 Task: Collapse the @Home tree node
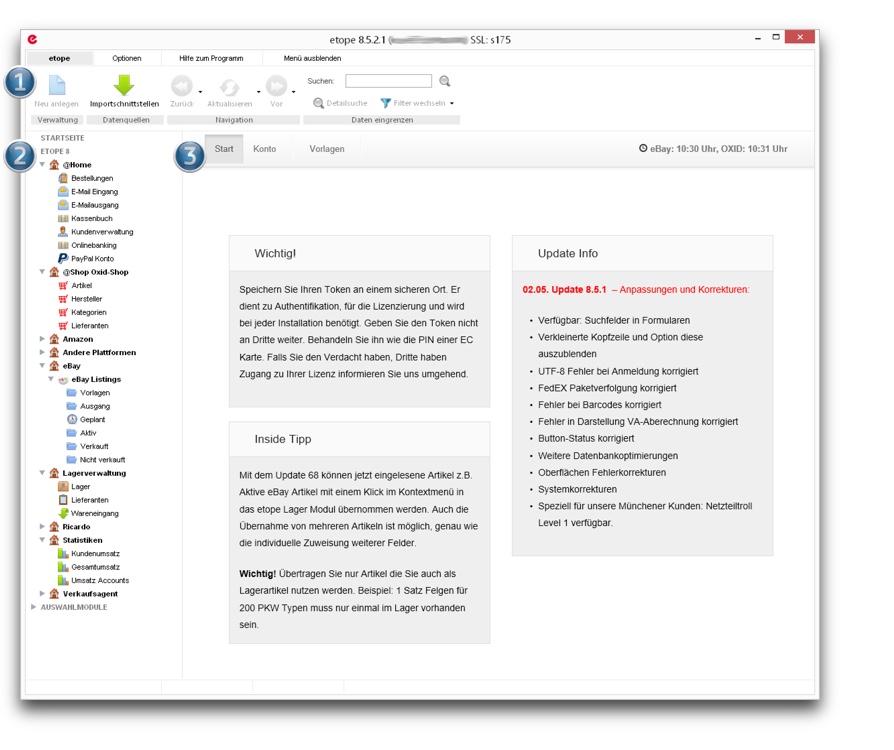[x=42, y=164]
